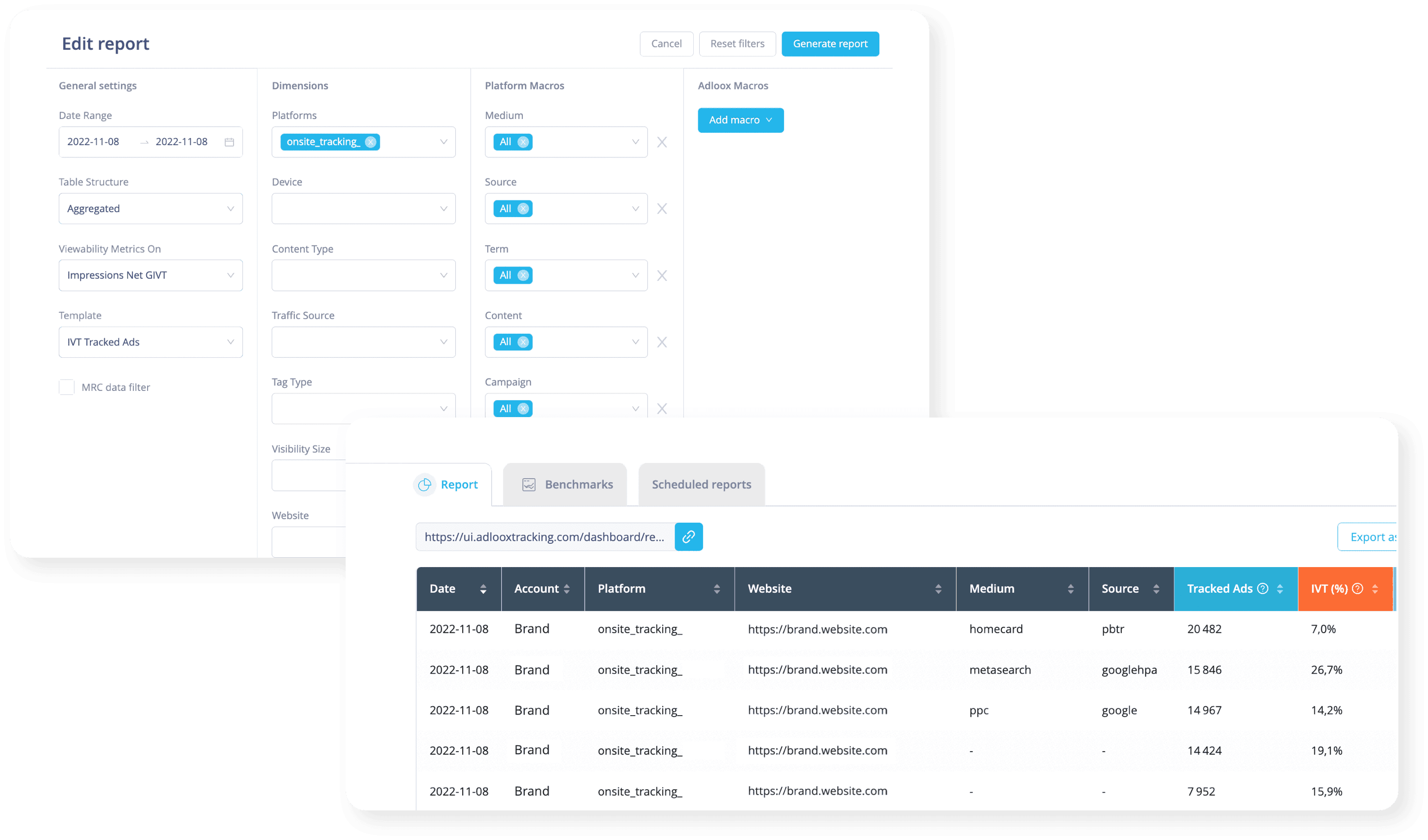Open the Date Range calendar icon
The image size is (1428, 840).
click(229, 142)
